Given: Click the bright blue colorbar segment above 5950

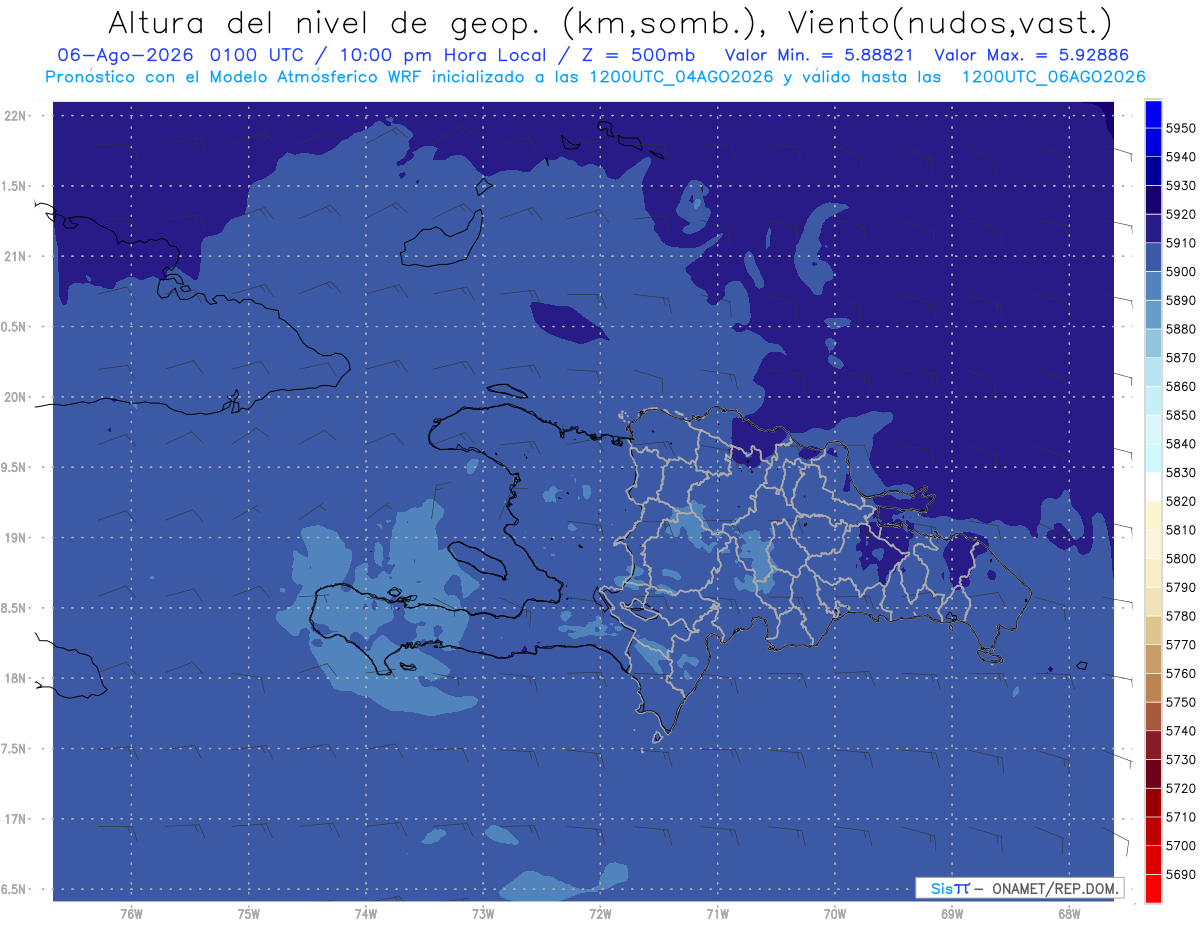Looking at the screenshot, I should point(1152,114).
